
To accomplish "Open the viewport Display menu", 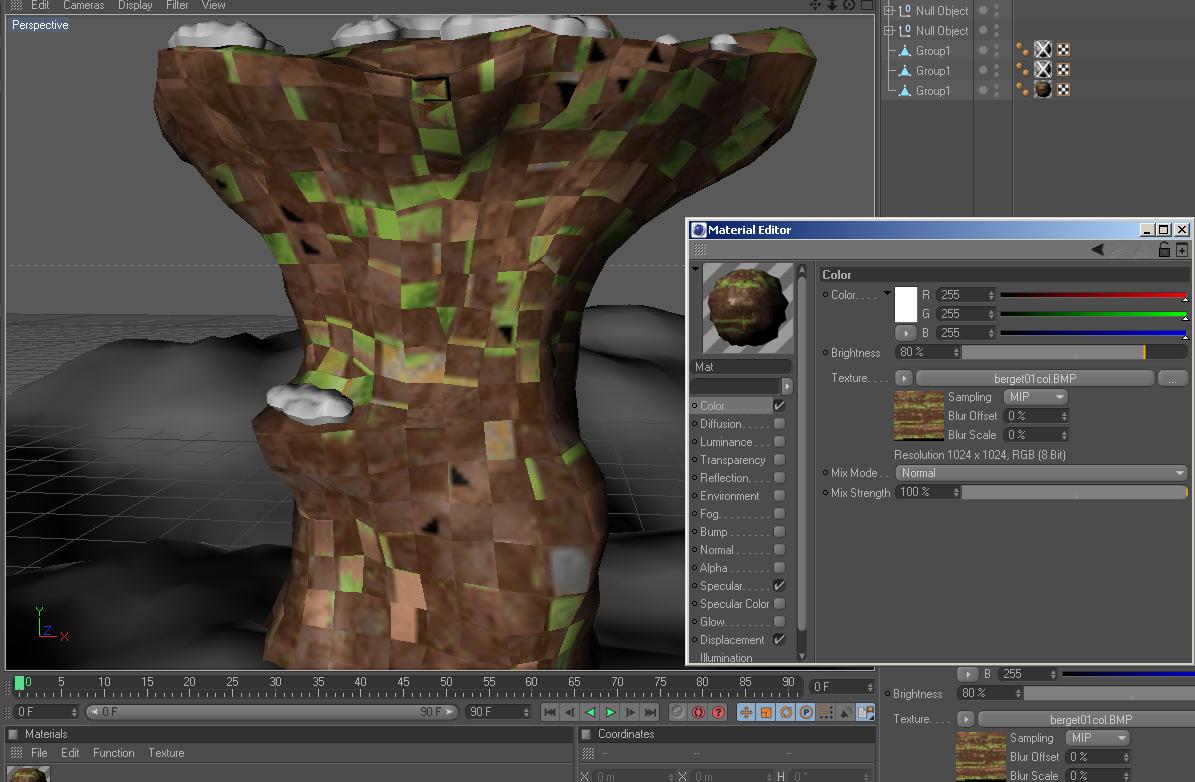I will tap(135, 5).
